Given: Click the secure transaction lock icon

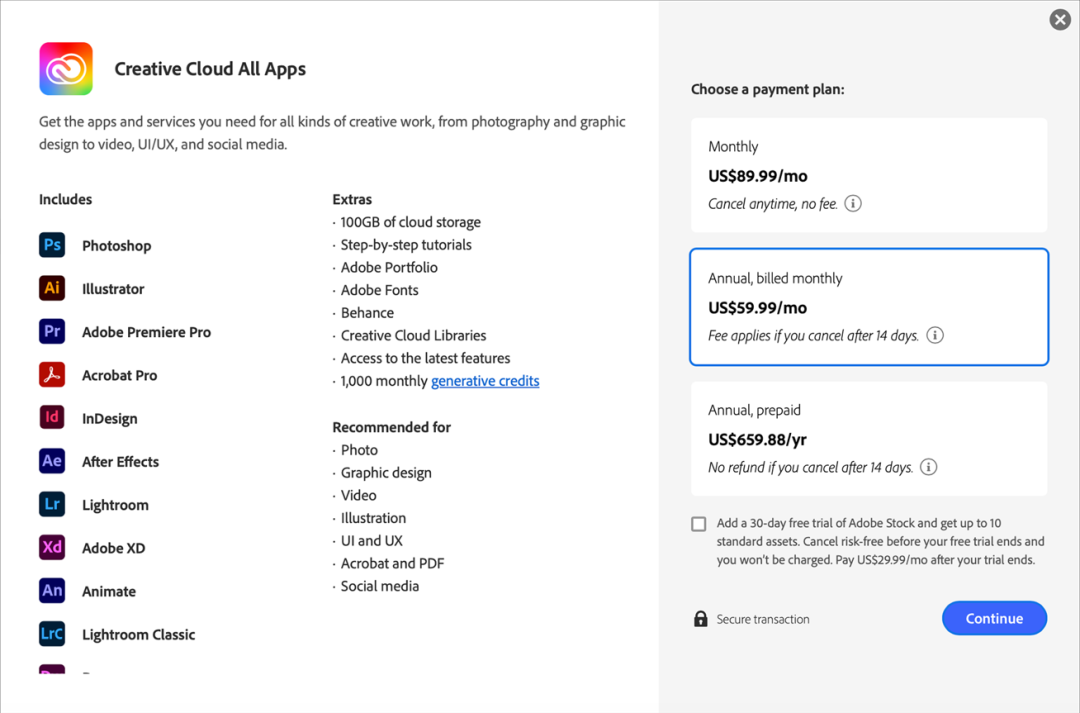Looking at the screenshot, I should pos(698,618).
